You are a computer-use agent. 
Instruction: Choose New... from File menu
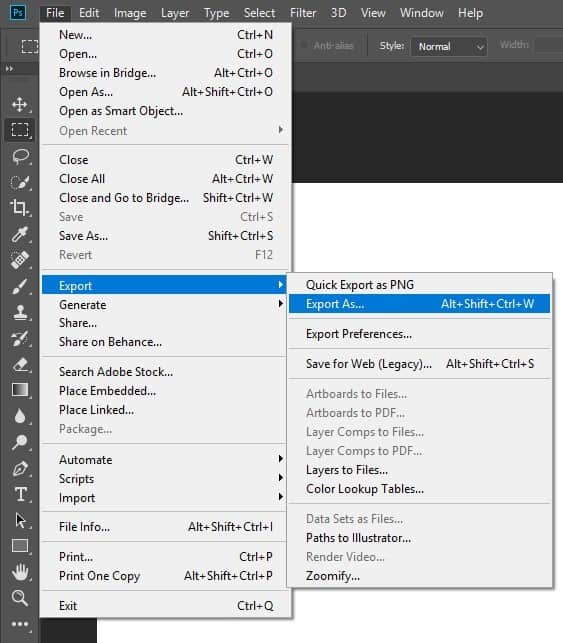point(166,35)
